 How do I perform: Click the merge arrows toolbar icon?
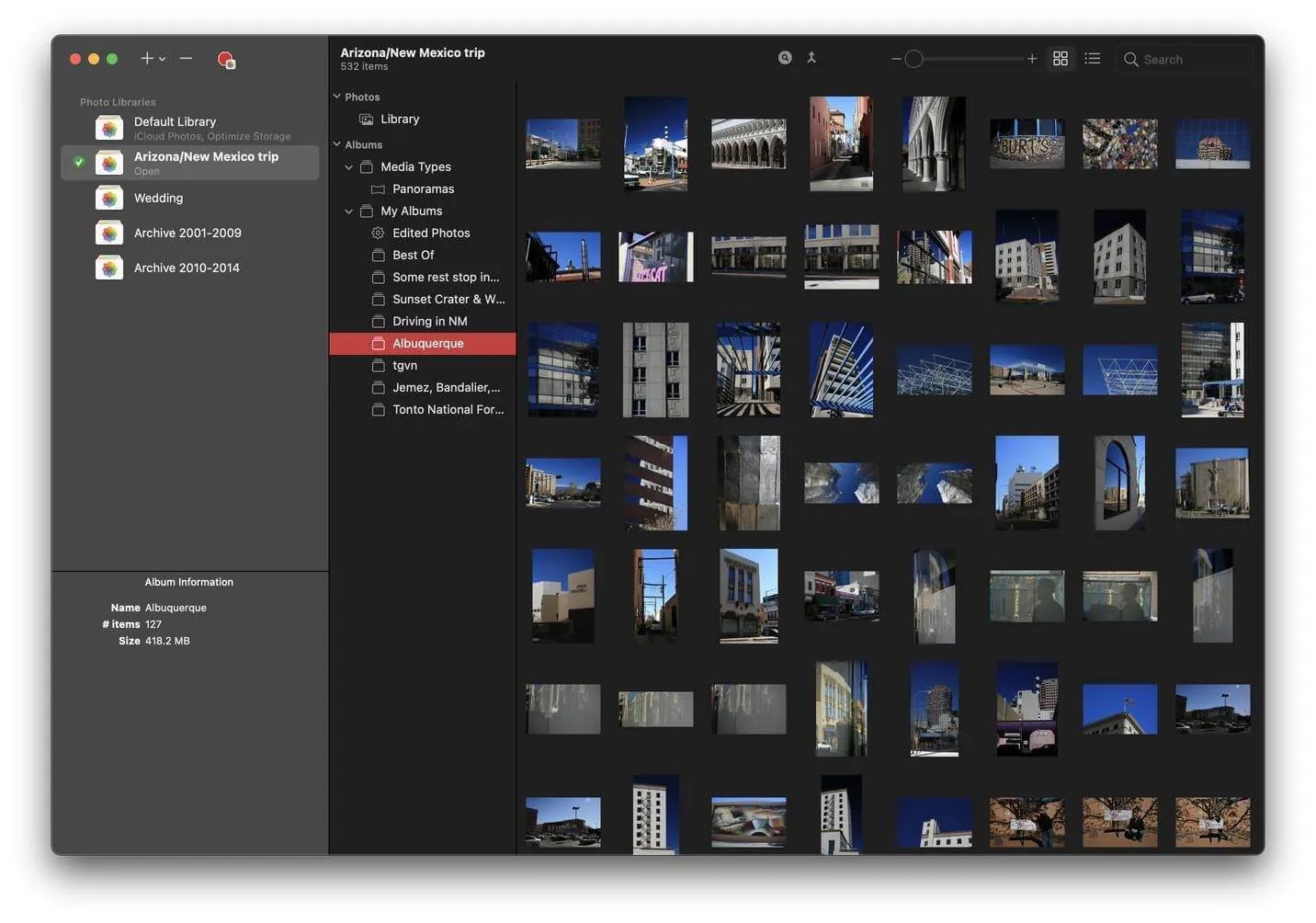tap(811, 58)
